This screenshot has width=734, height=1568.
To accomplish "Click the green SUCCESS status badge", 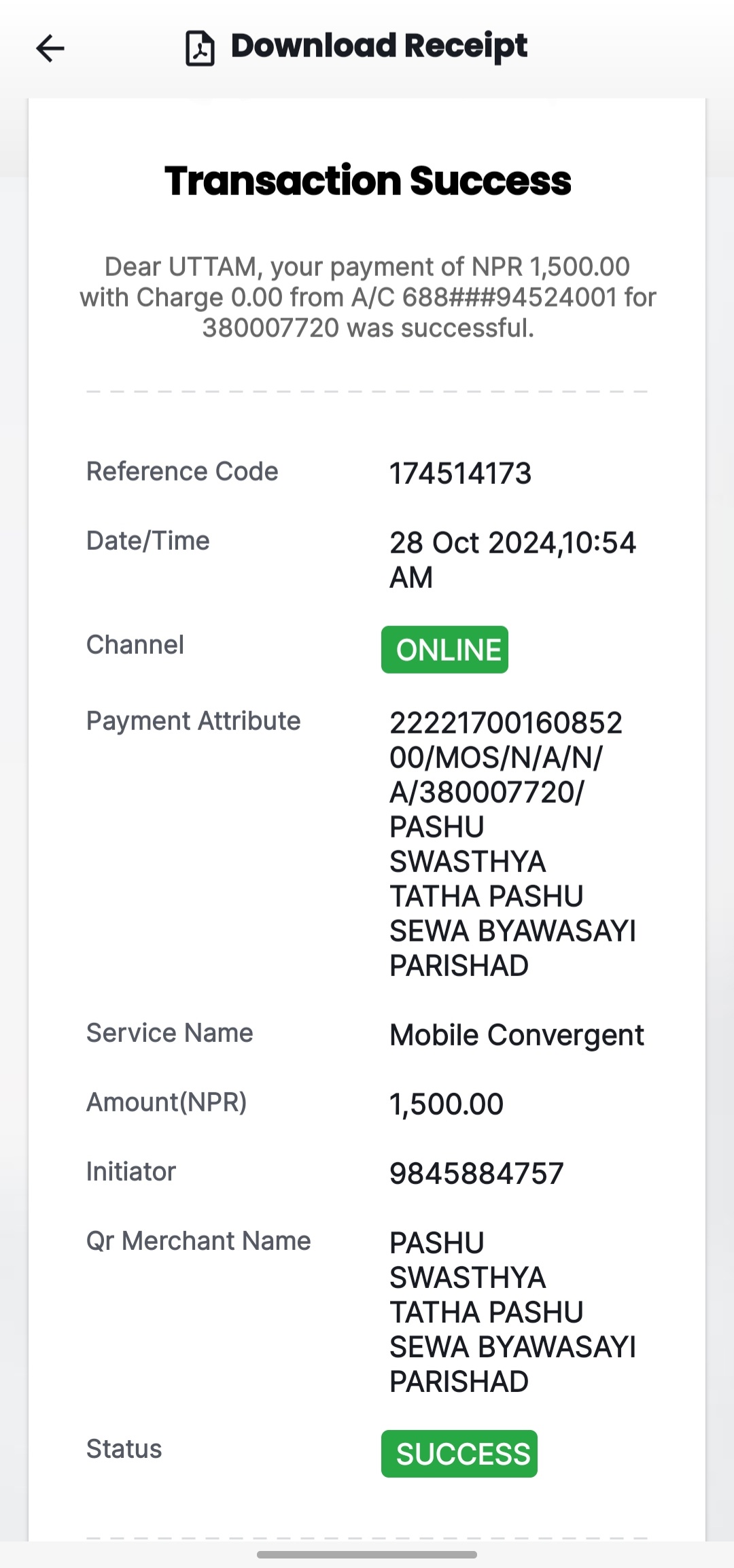I will pos(459,1454).
